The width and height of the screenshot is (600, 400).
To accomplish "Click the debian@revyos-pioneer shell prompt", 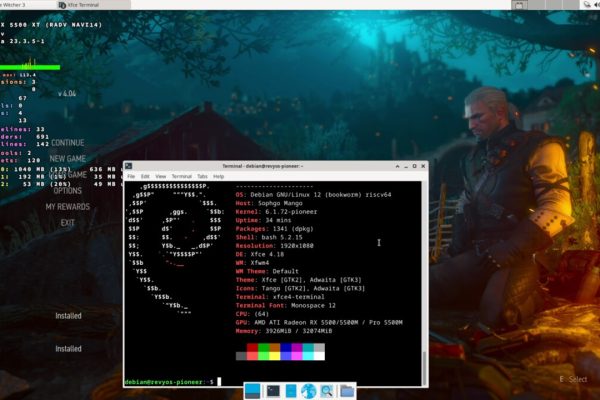I will 169,382.
